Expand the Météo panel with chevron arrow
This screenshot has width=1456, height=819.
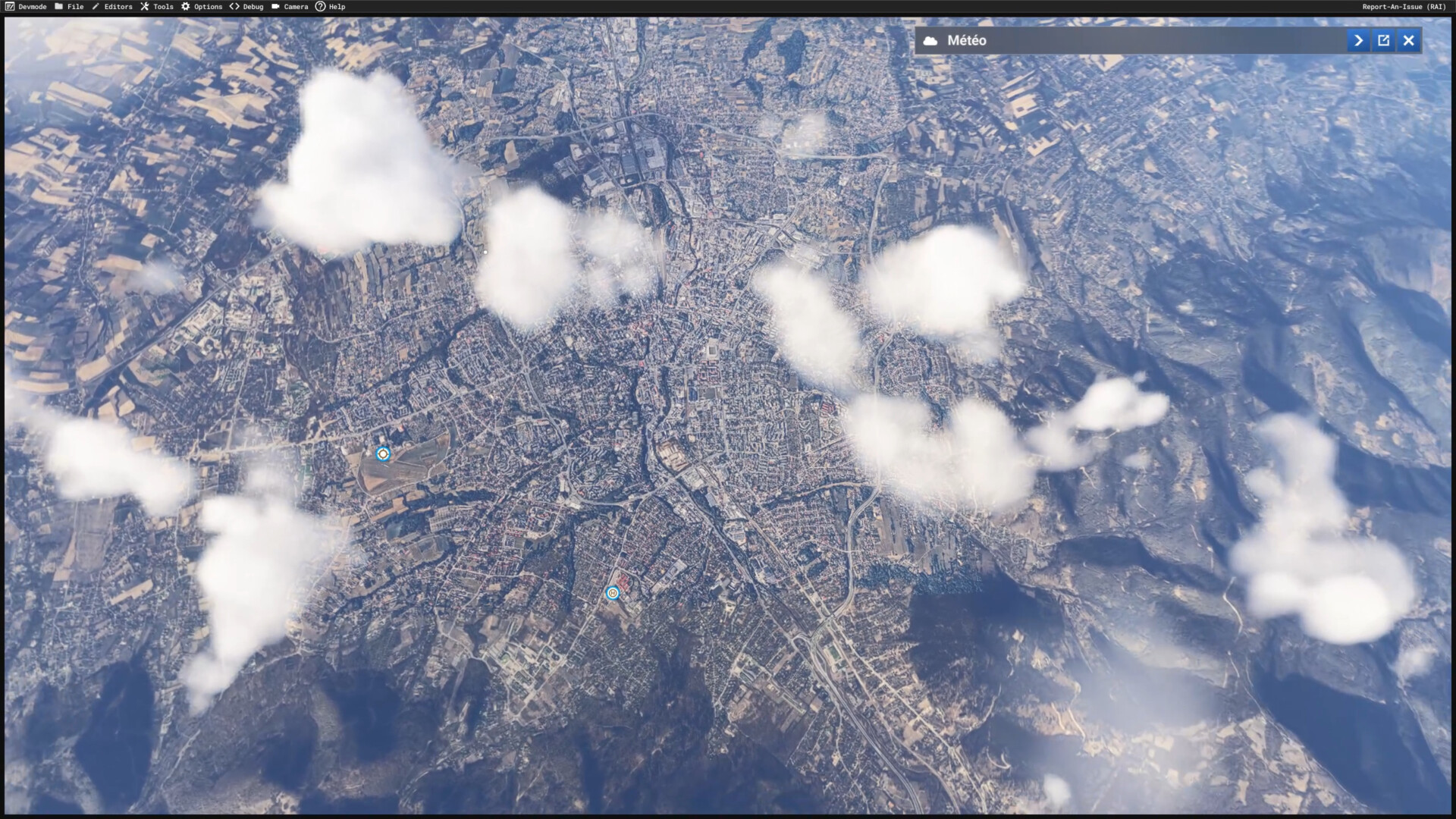(x=1358, y=41)
